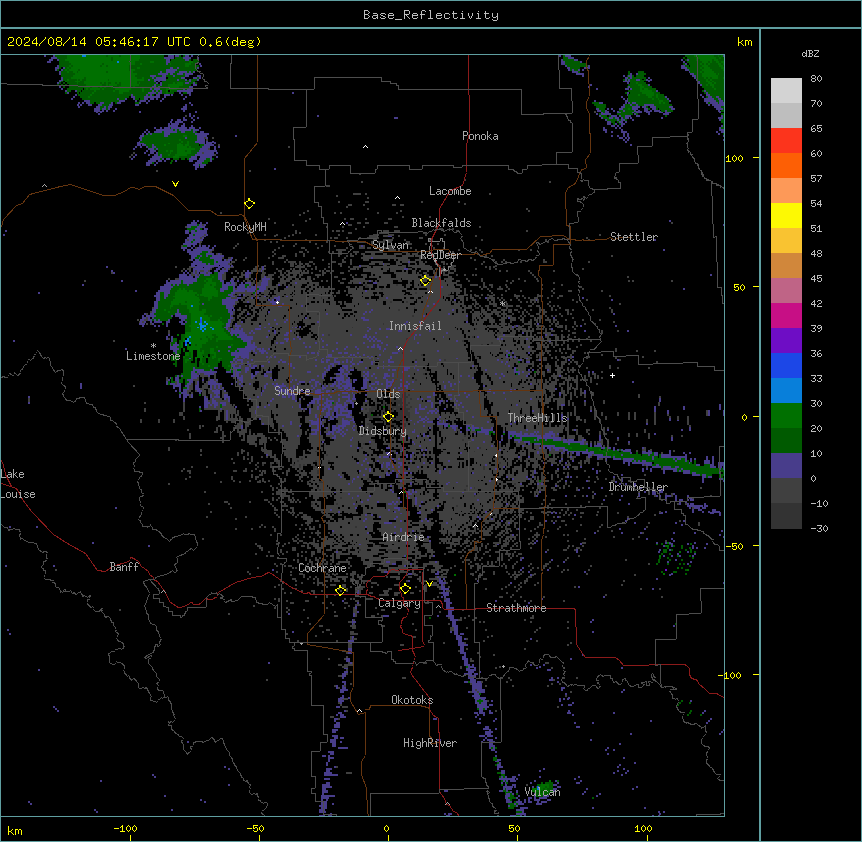
Task: Select the Cochrane label
Action: pyautogui.click(x=322, y=568)
